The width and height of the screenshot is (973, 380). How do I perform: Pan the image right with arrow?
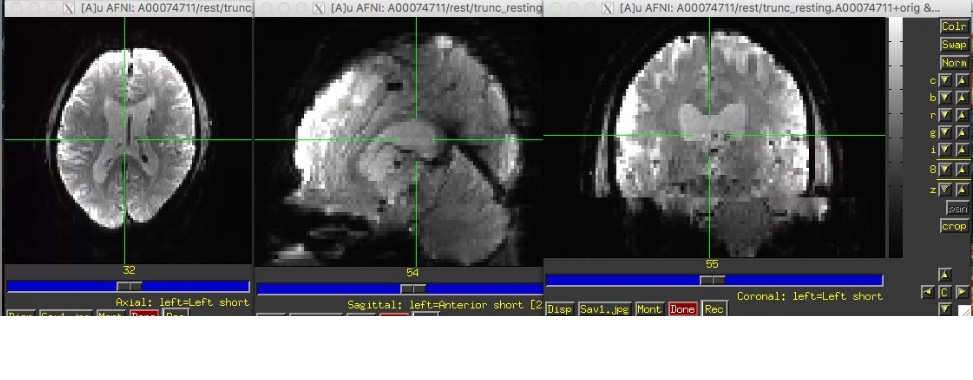tap(961, 292)
